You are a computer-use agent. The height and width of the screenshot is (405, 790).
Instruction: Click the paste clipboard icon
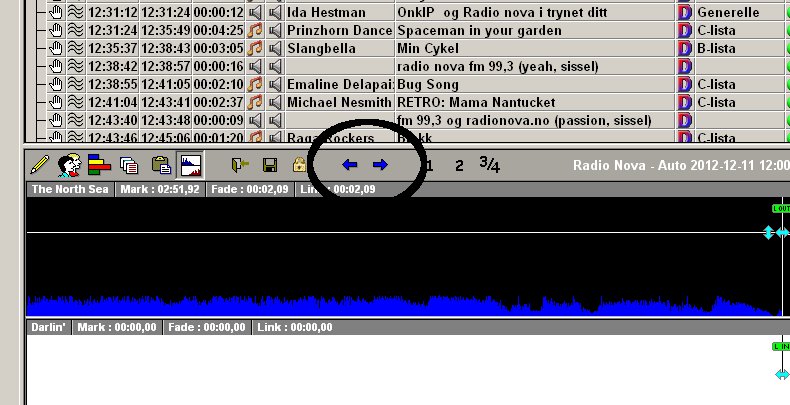(x=161, y=165)
